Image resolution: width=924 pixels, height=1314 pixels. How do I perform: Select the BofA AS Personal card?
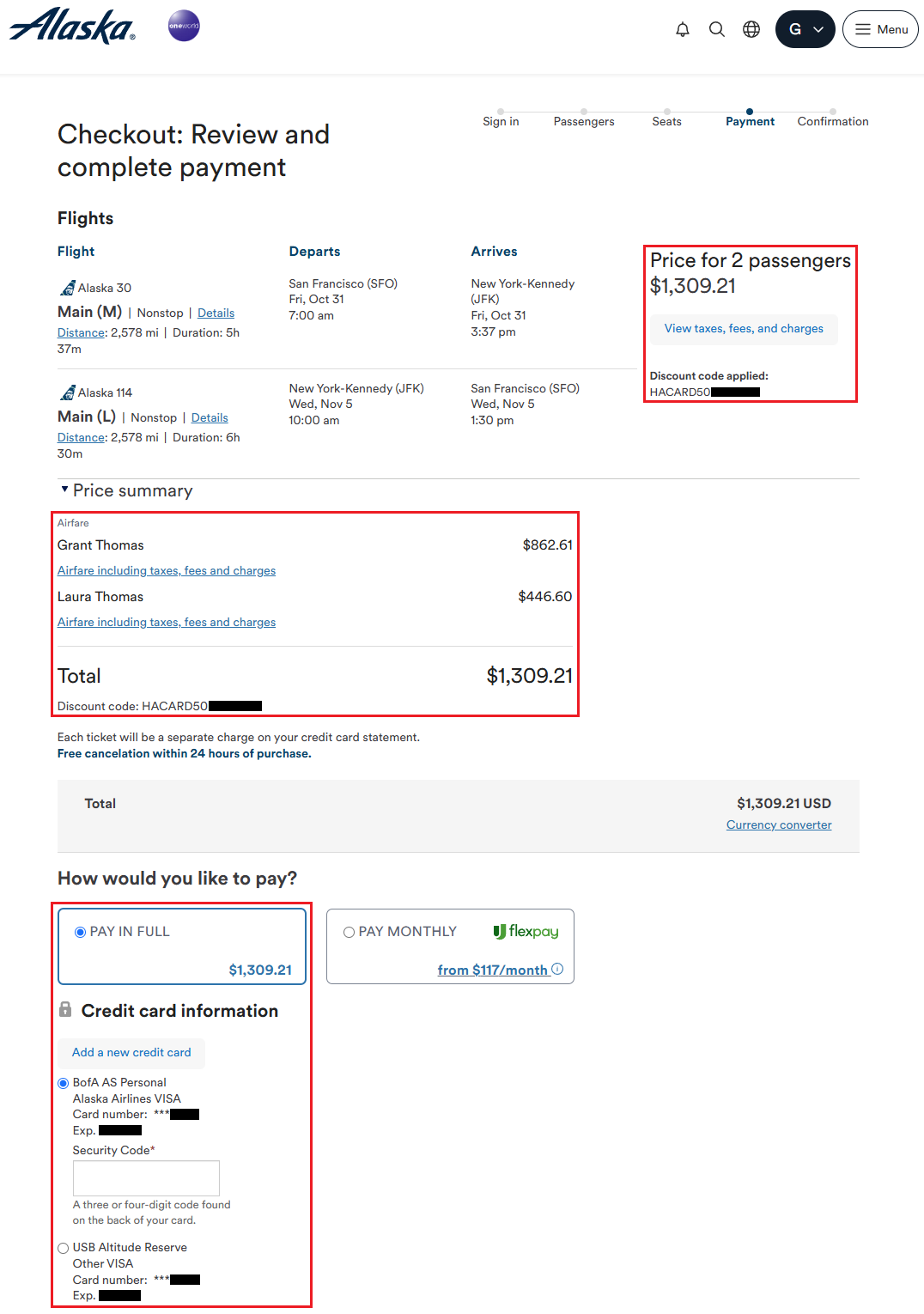coord(64,1083)
